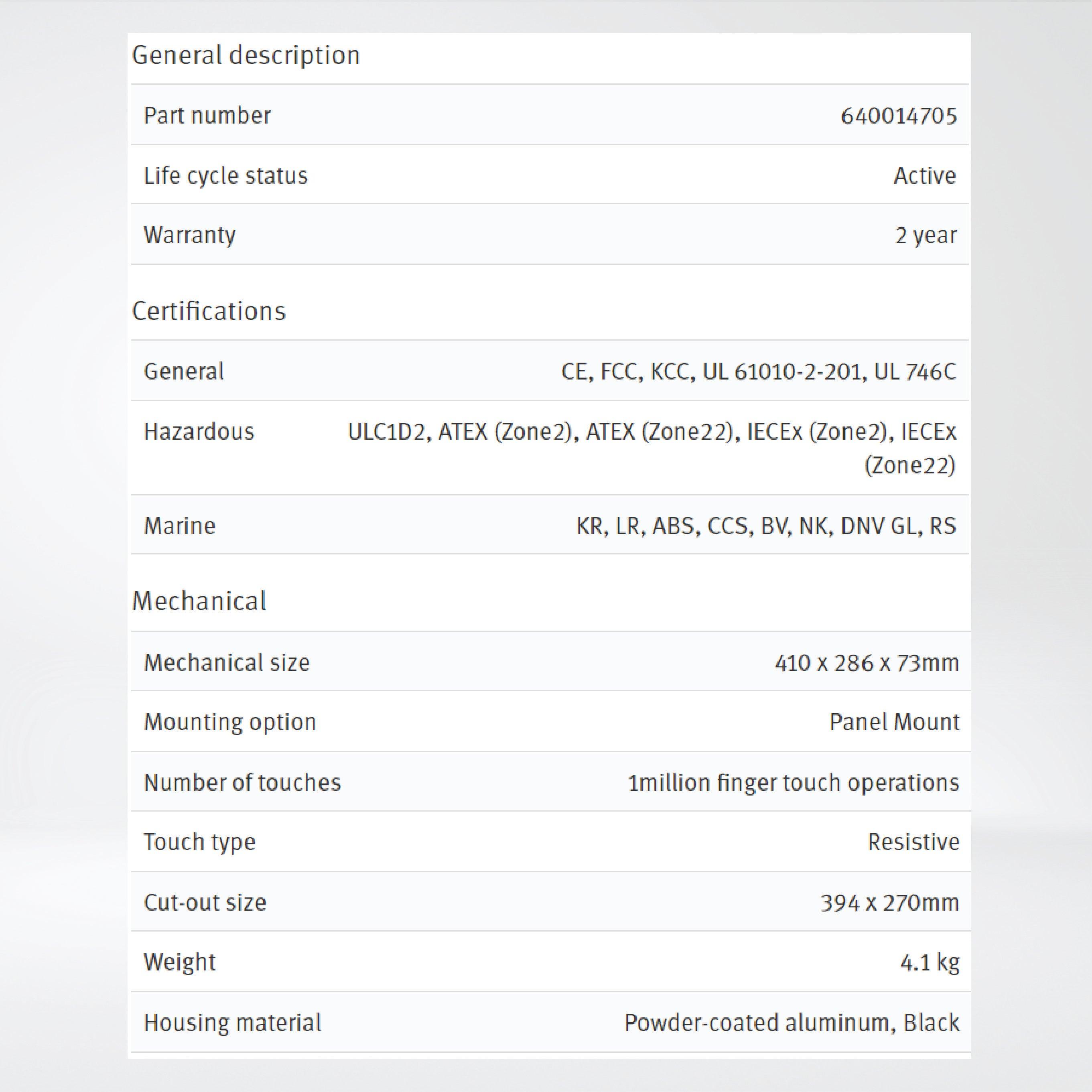
Task: Select the part number value 640014705
Action: [x=898, y=116]
